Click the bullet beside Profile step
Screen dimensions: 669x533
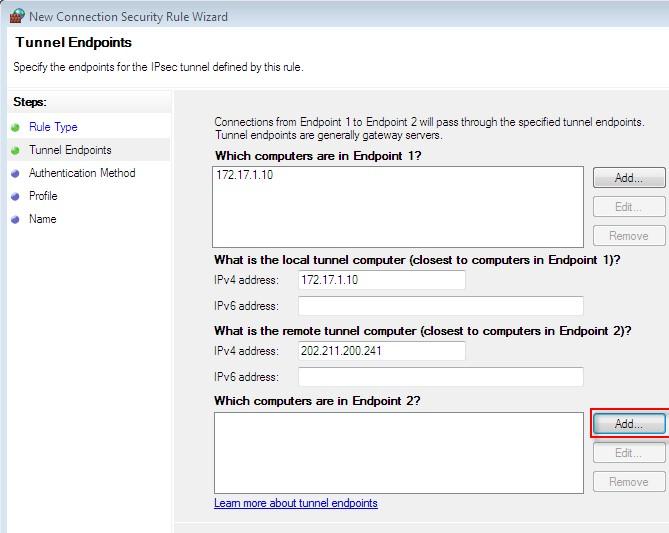pyautogui.click(x=16, y=196)
